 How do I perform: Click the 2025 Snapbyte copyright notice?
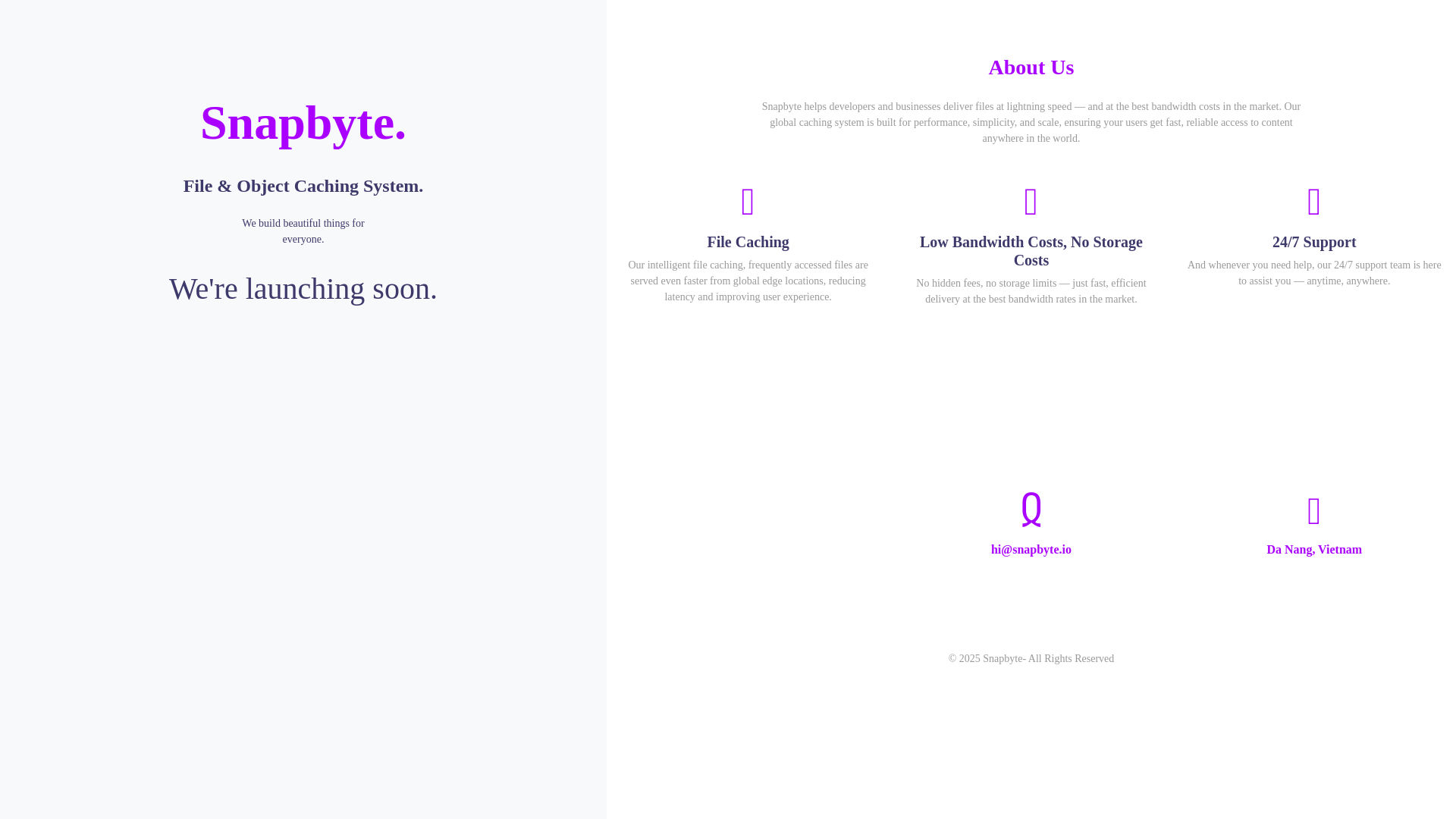(1031, 659)
